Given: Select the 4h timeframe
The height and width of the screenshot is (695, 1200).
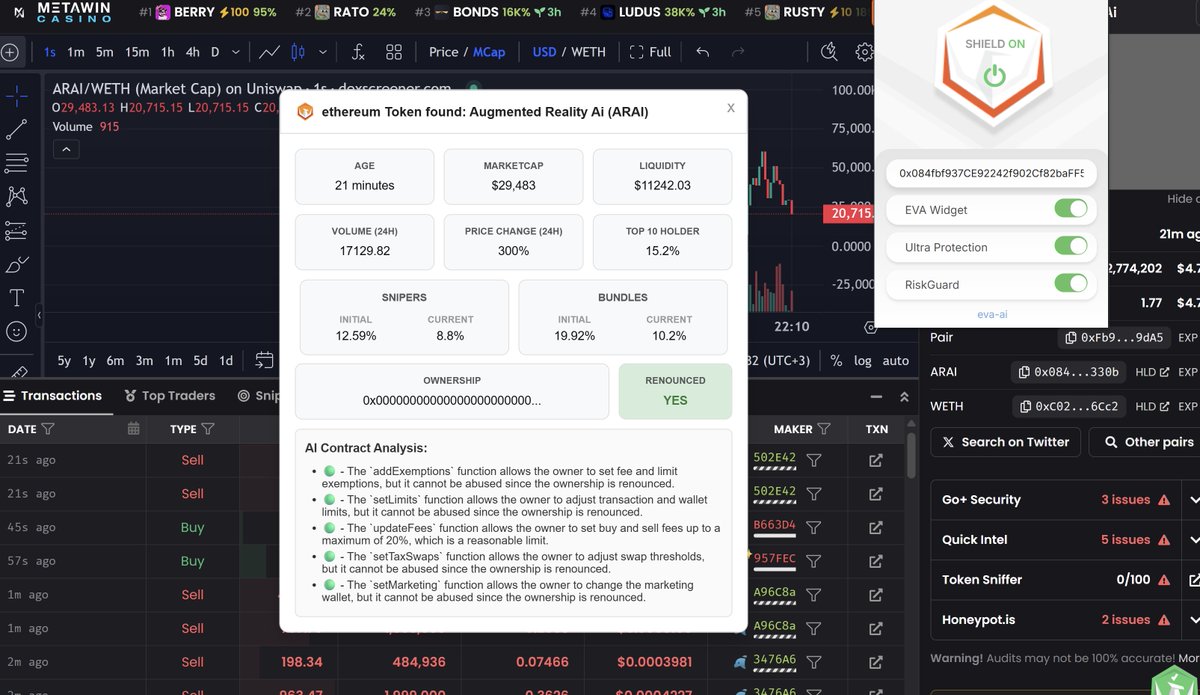Looking at the screenshot, I should [x=192, y=52].
